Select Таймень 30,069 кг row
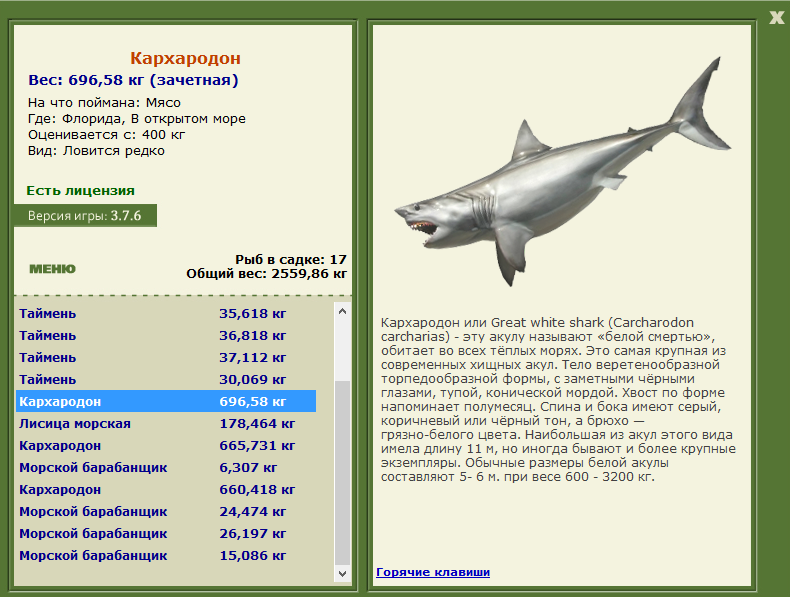This screenshot has height=597, width=790. (x=166, y=380)
